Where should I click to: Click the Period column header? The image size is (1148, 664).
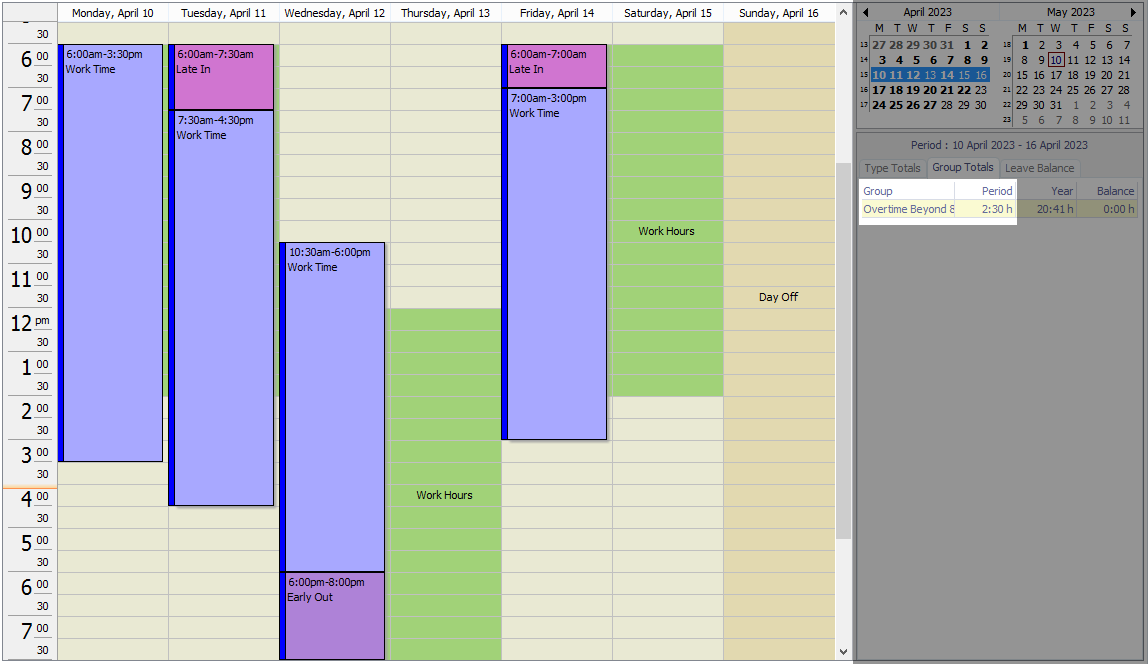pyautogui.click(x=986, y=191)
